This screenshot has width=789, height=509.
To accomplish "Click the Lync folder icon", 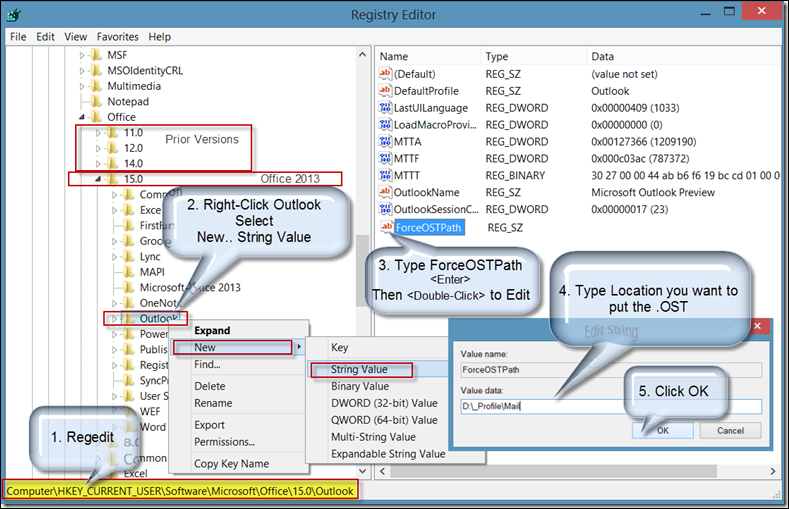I will point(129,257).
